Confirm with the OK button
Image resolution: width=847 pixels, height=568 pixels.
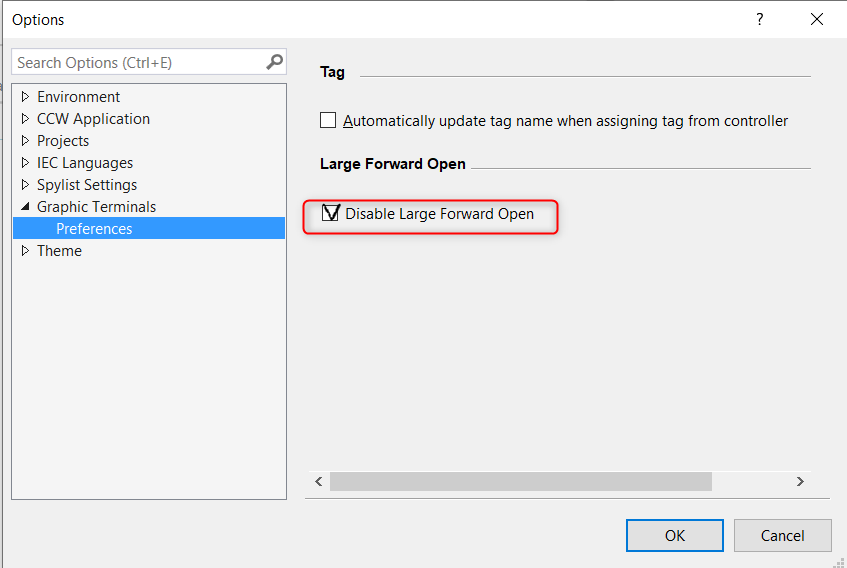tap(675, 535)
